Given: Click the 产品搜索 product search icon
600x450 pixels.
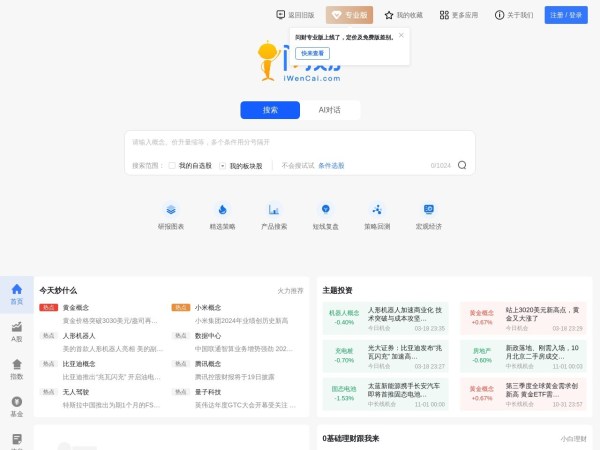Looking at the screenshot, I should [273, 210].
